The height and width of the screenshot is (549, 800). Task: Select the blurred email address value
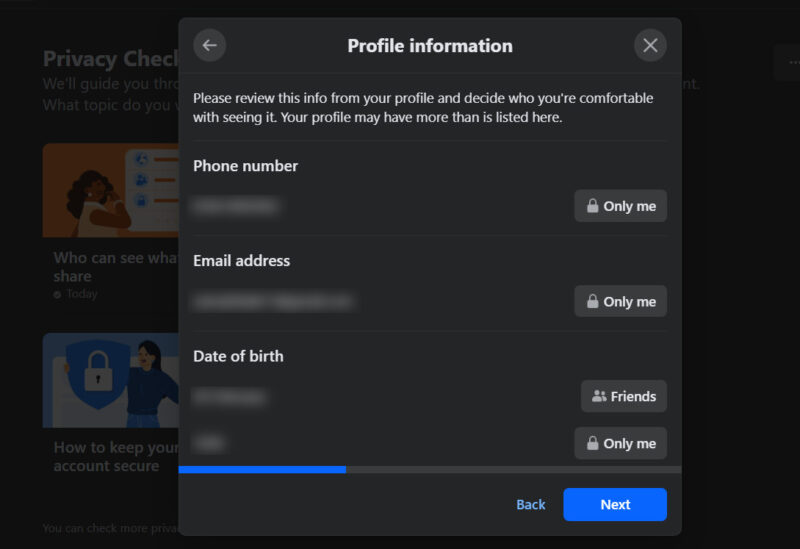click(273, 302)
